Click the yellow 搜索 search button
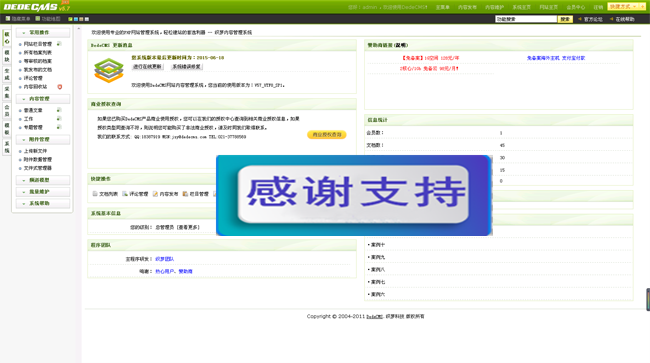The width and height of the screenshot is (650, 363). click(x=565, y=19)
